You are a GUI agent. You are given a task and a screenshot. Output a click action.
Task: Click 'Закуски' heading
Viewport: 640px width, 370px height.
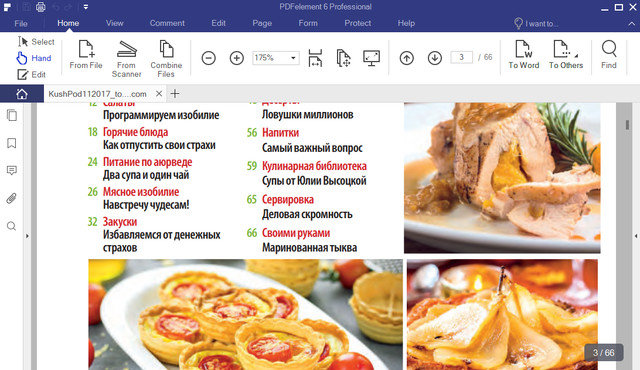point(120,222)
